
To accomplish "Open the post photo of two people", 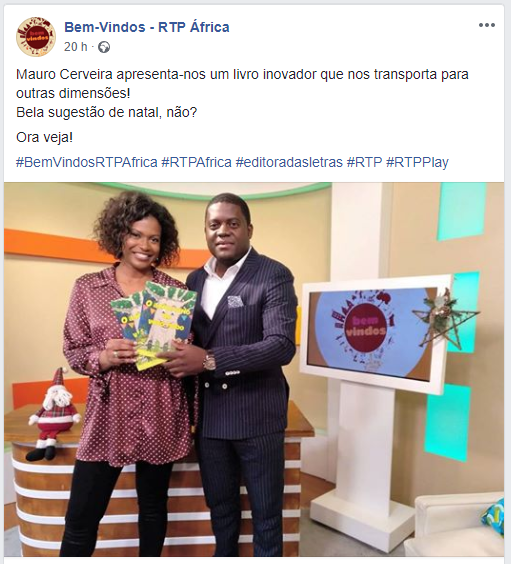I will click(x=254, y=369).
